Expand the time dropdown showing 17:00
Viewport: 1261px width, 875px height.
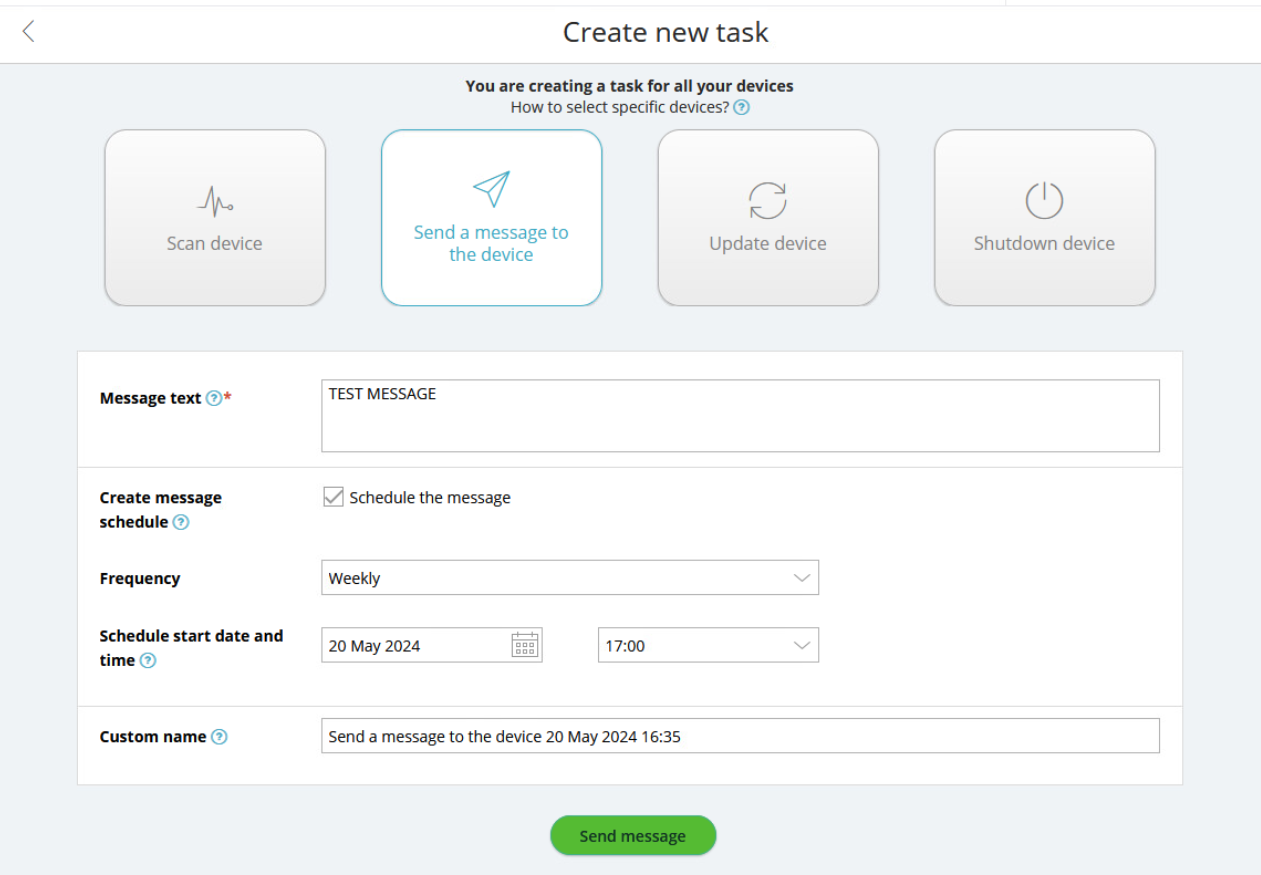coord(707,644)
